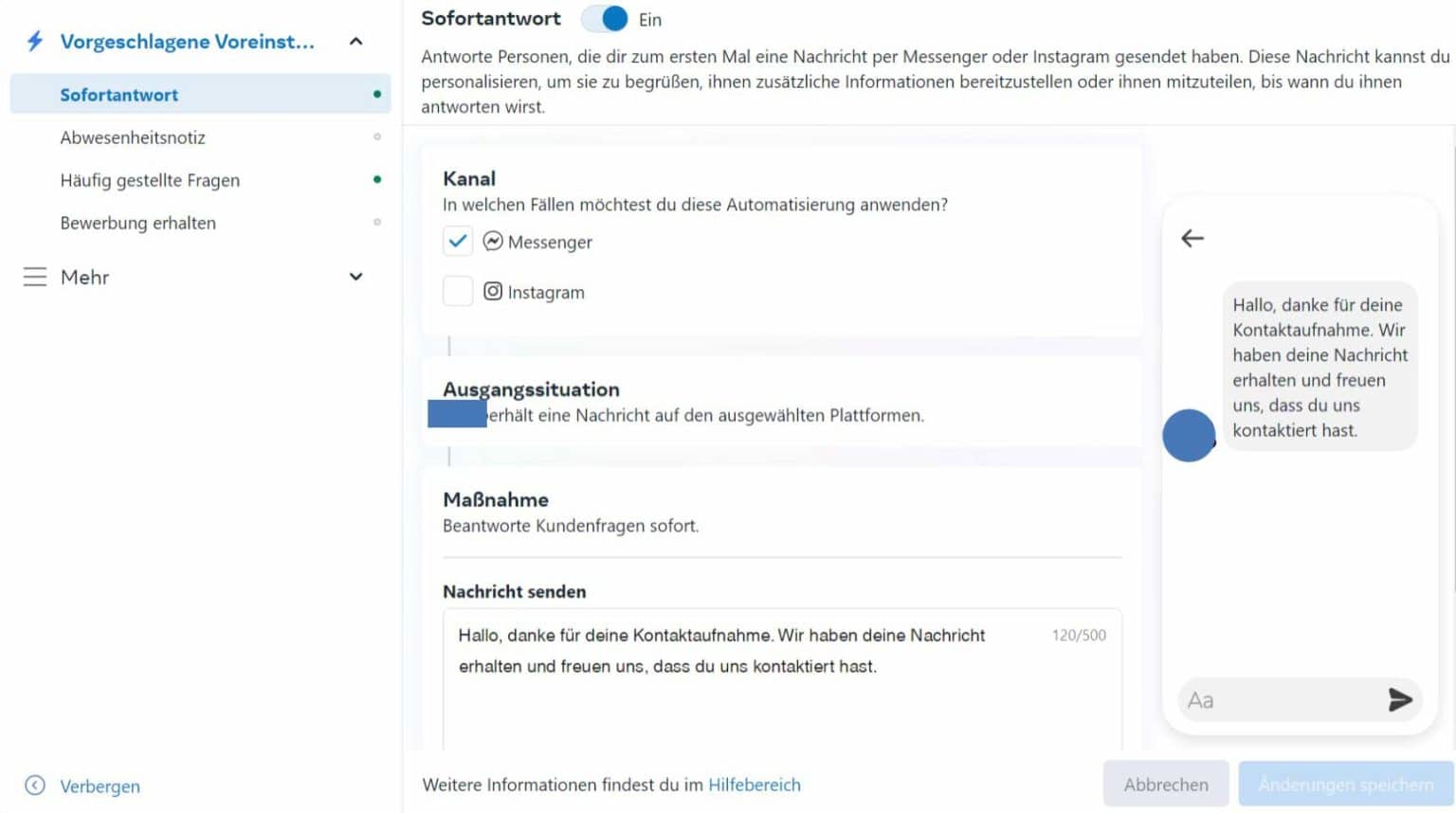Viewport: 1456px width, 813px height.
Task: Enable the Instagram channel checkbox
Action: tap(458, 291)
